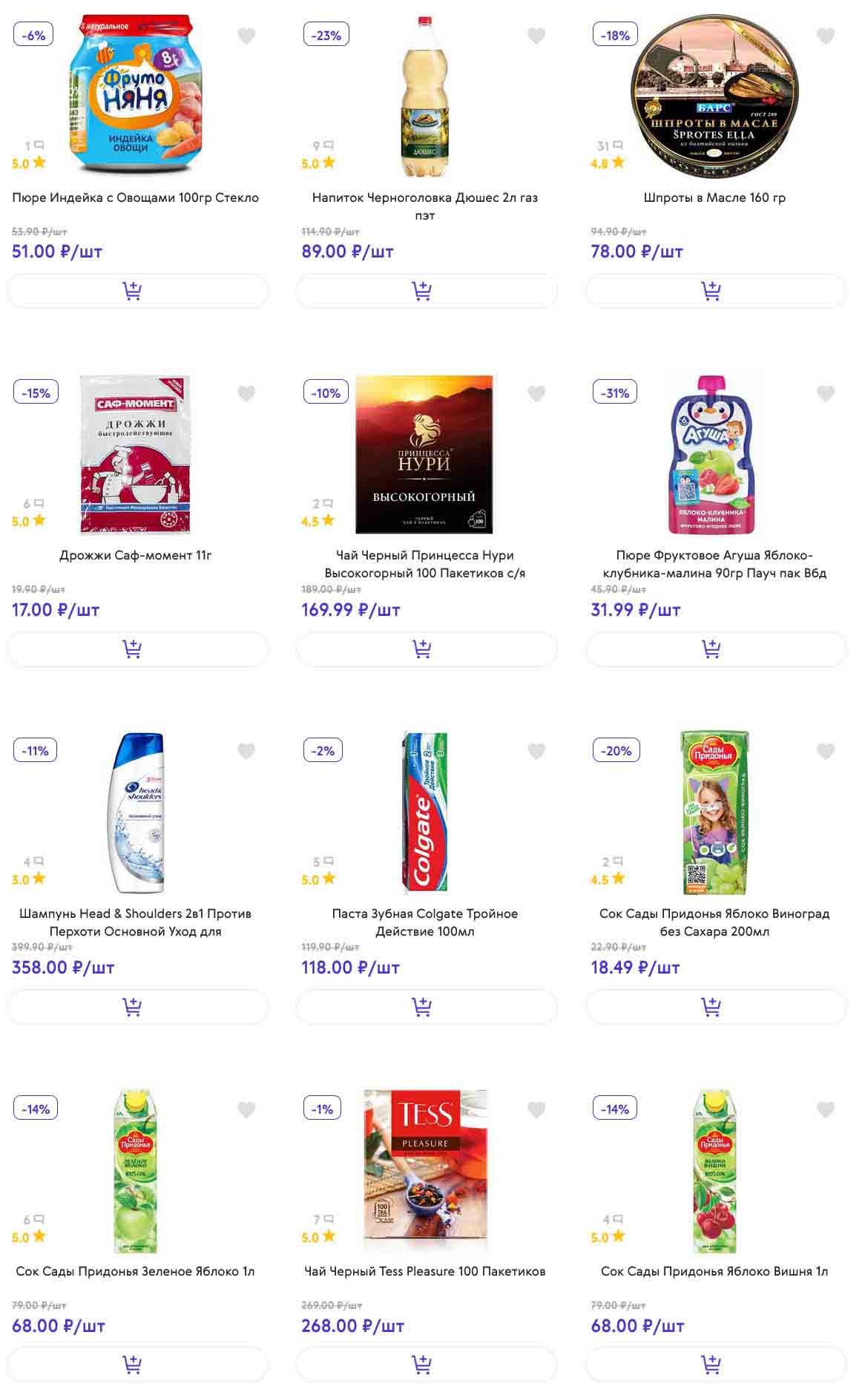View Tess Pleasure tea box picture
Image resolution: width=868 pixels, height=1398 pixels.
coord(425,1170)
